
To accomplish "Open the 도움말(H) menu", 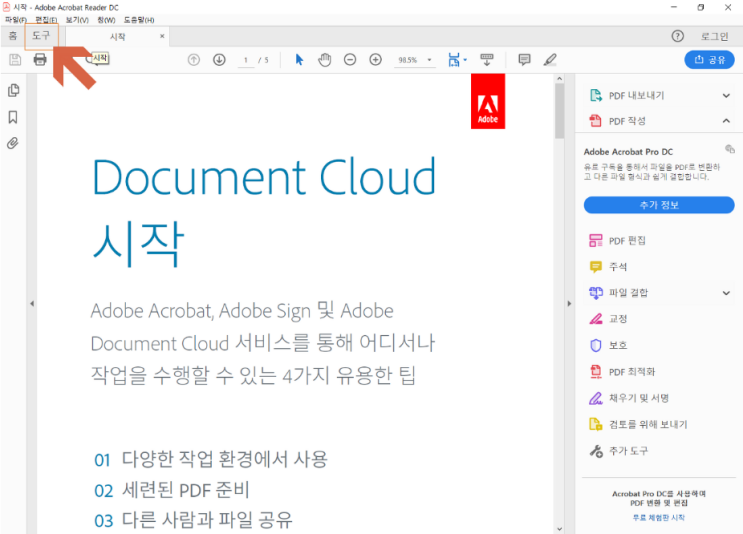I will pos(139,20).
